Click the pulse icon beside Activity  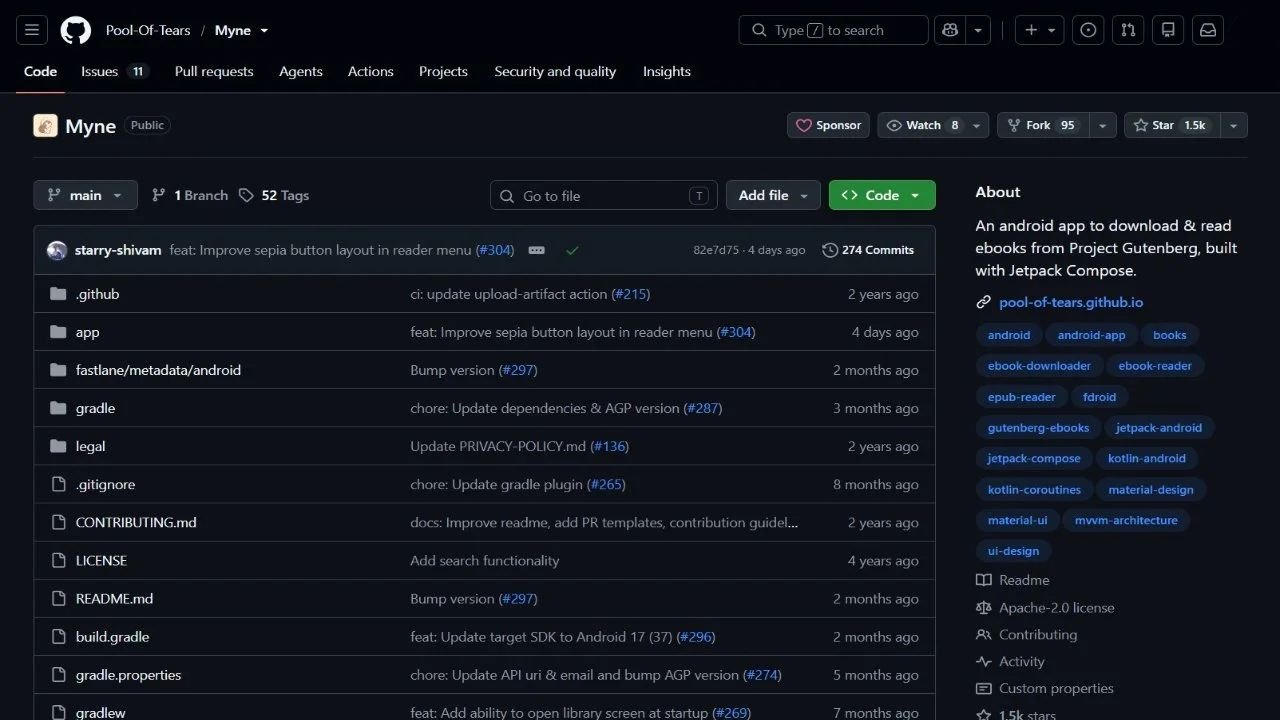(983, 661)
